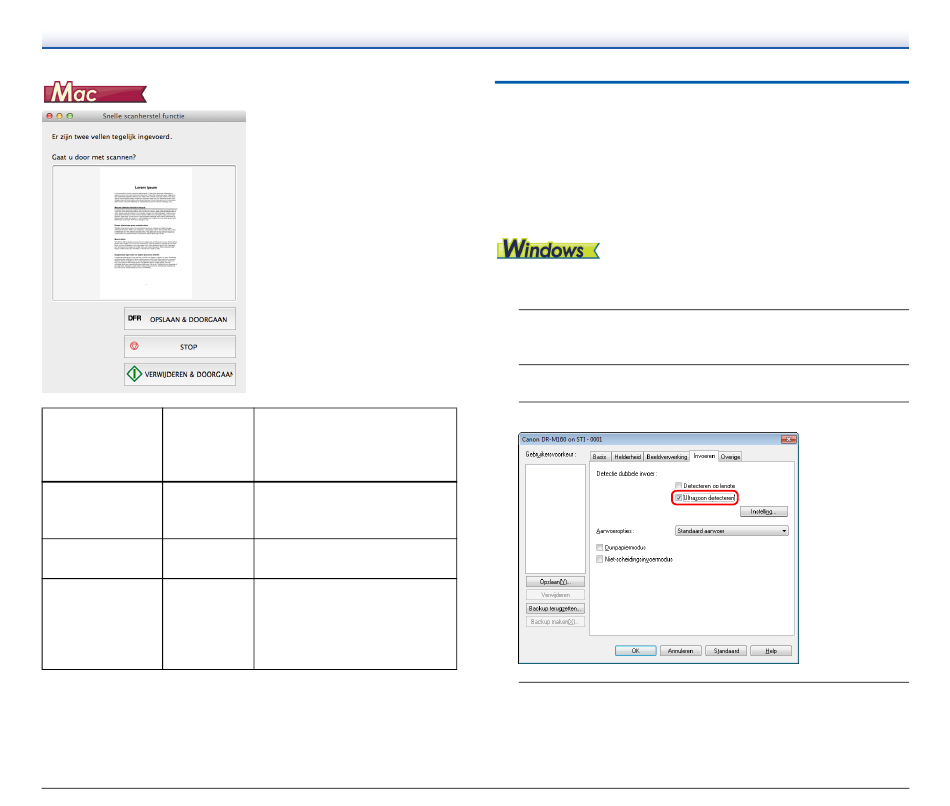
Task: Switch to the Basis tab
Action: [600, 456]
